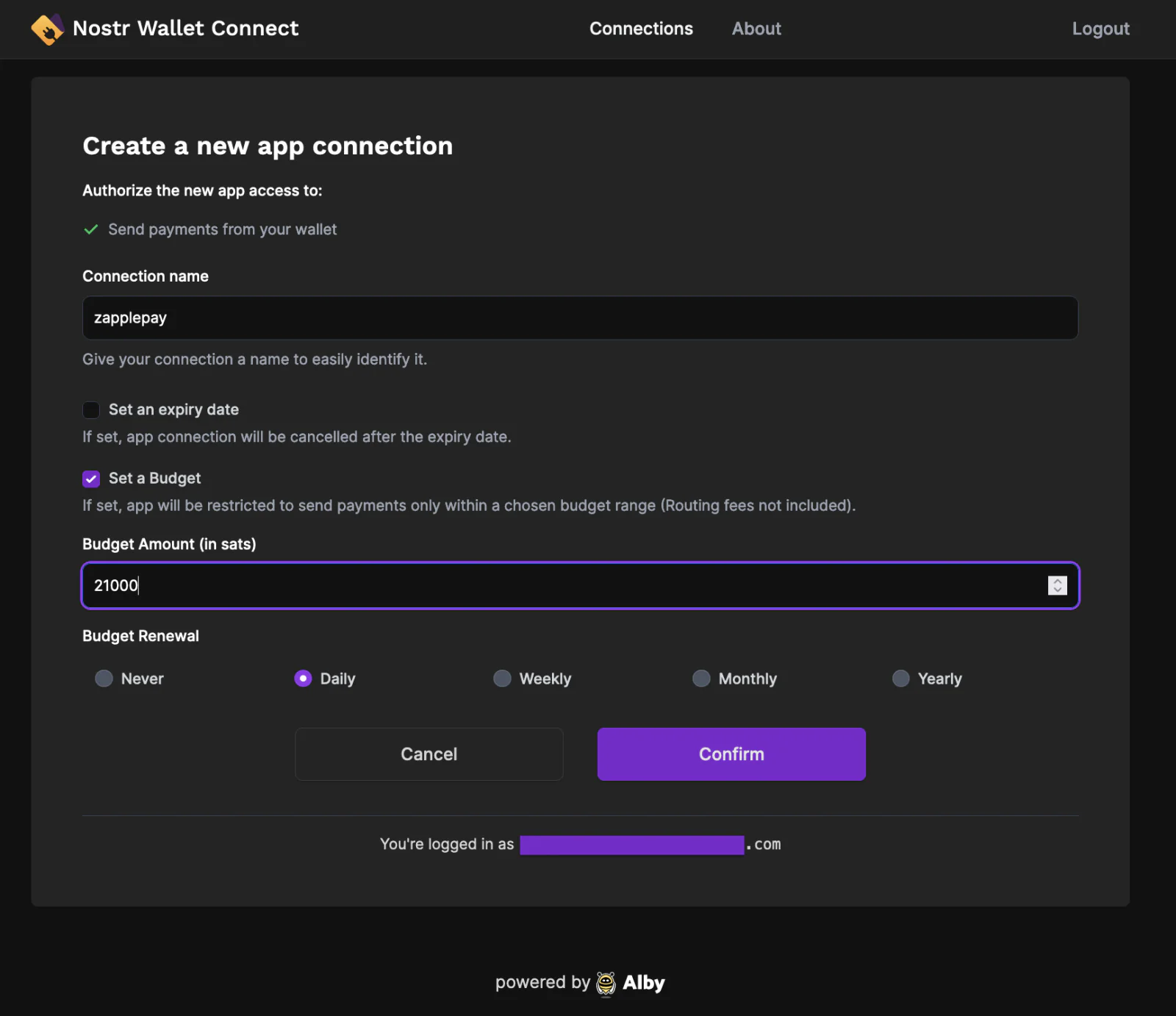Choose Monthly budget renewal
The image size is (1176, 1016).
pos(701,679)
